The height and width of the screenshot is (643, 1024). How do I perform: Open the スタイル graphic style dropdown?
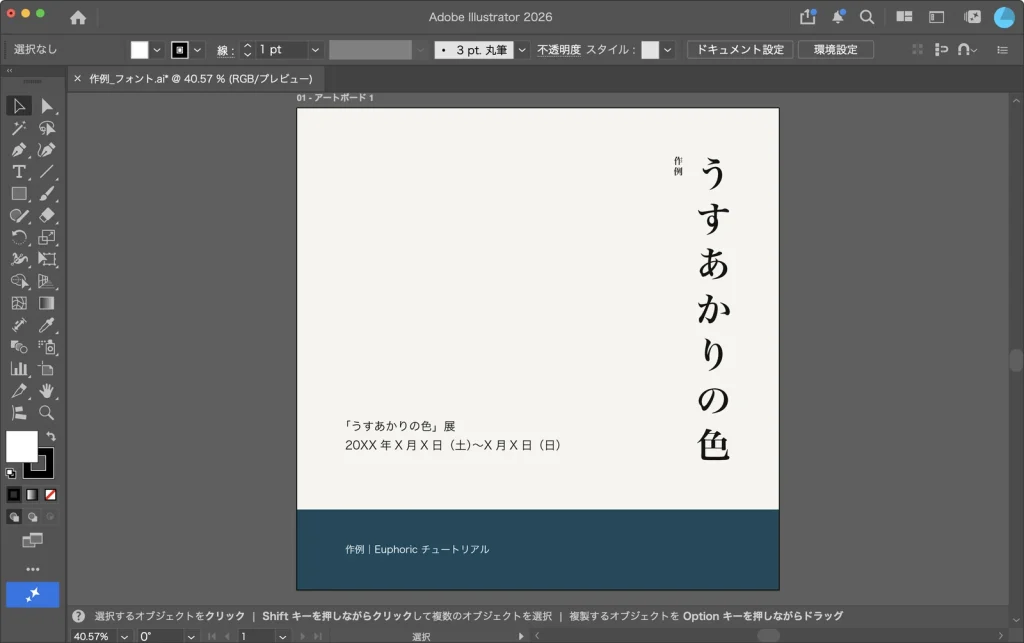(x=667, y=50)
